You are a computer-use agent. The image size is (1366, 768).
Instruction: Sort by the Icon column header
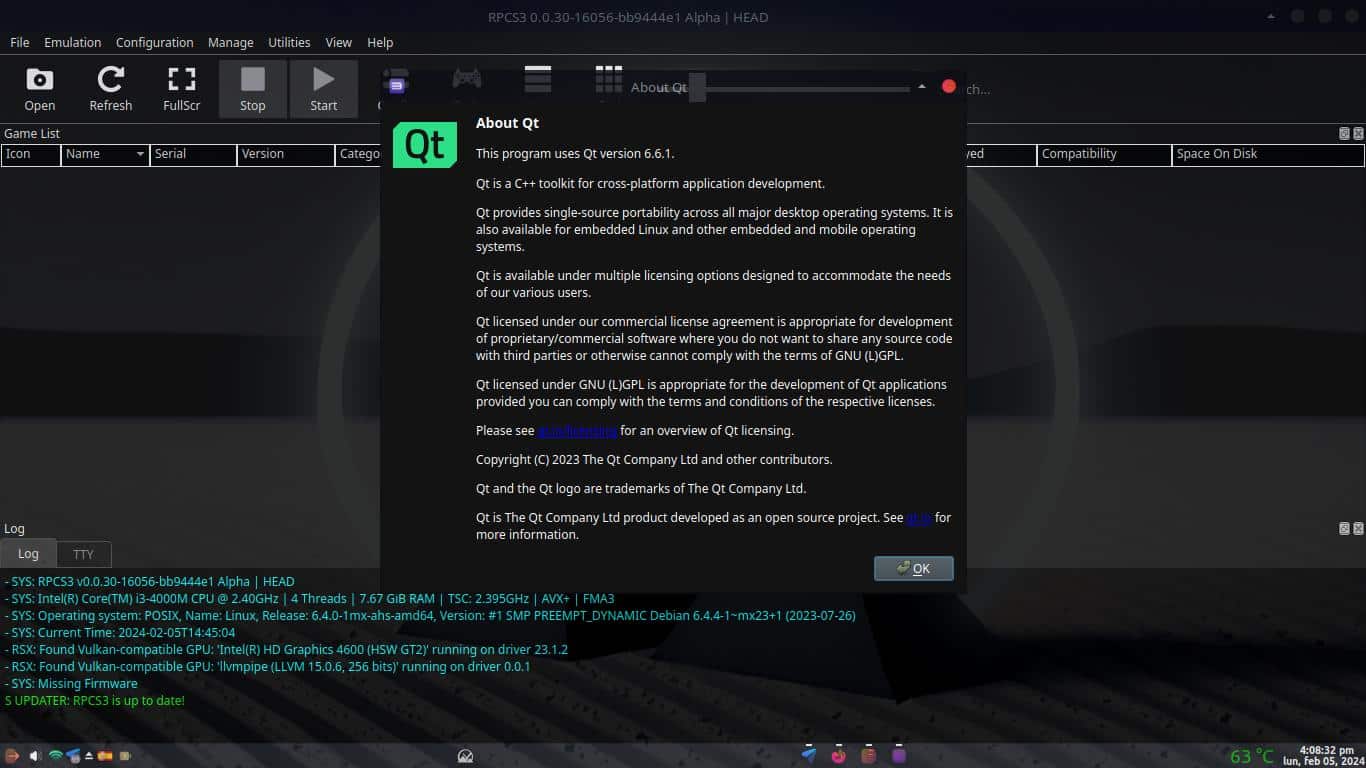pos(31,154)
